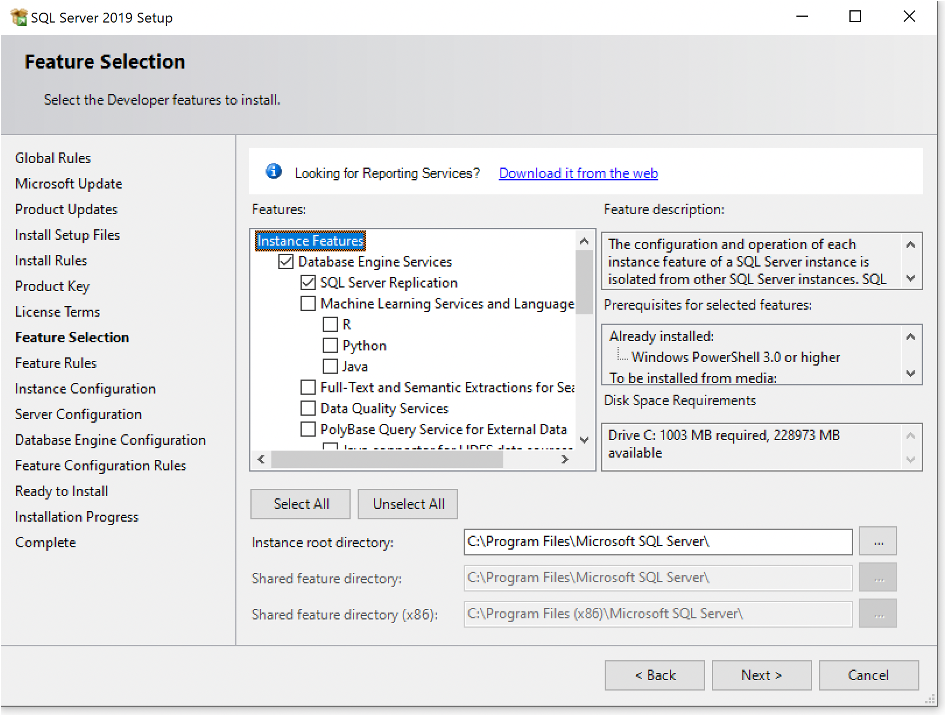Click the Shared feature directory (x86) browse button
The height and width of the screenshot is (716, 945).
(877, 613)
